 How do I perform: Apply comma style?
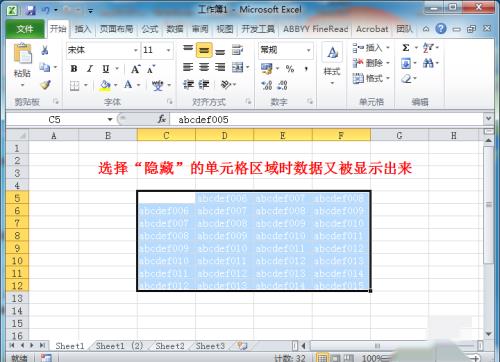pyautogui.click(x=306, y=69)
